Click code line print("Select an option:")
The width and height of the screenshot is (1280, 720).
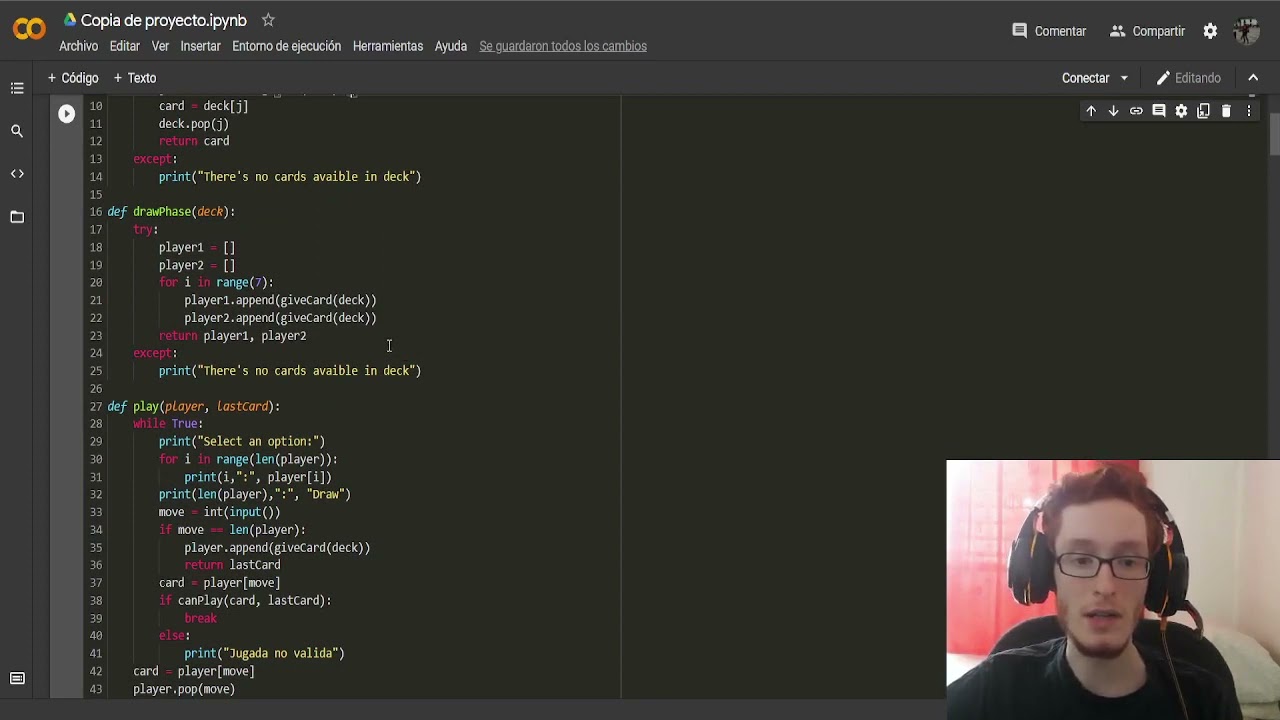pos(241,441)
